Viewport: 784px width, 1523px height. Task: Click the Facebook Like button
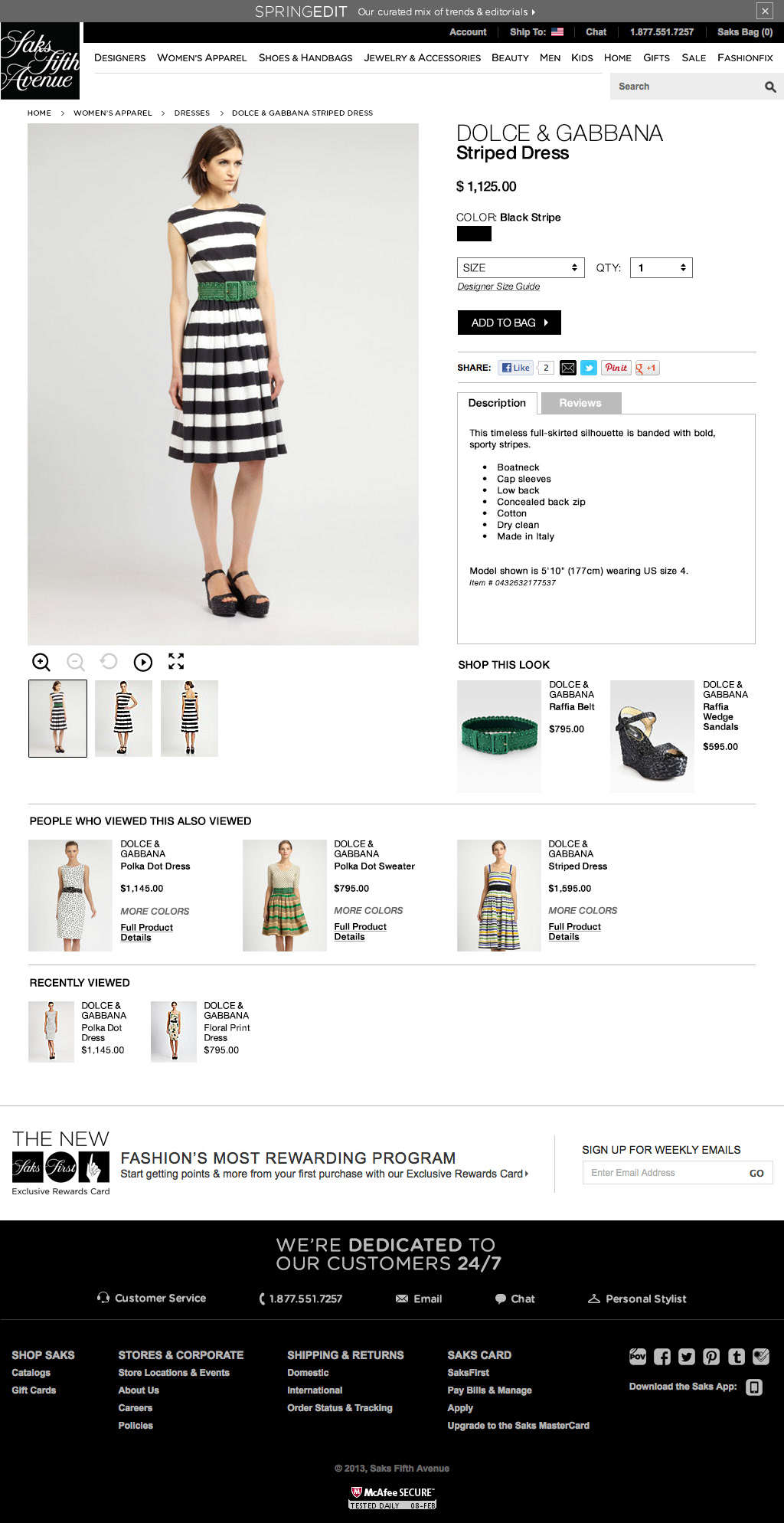[516, 368]
